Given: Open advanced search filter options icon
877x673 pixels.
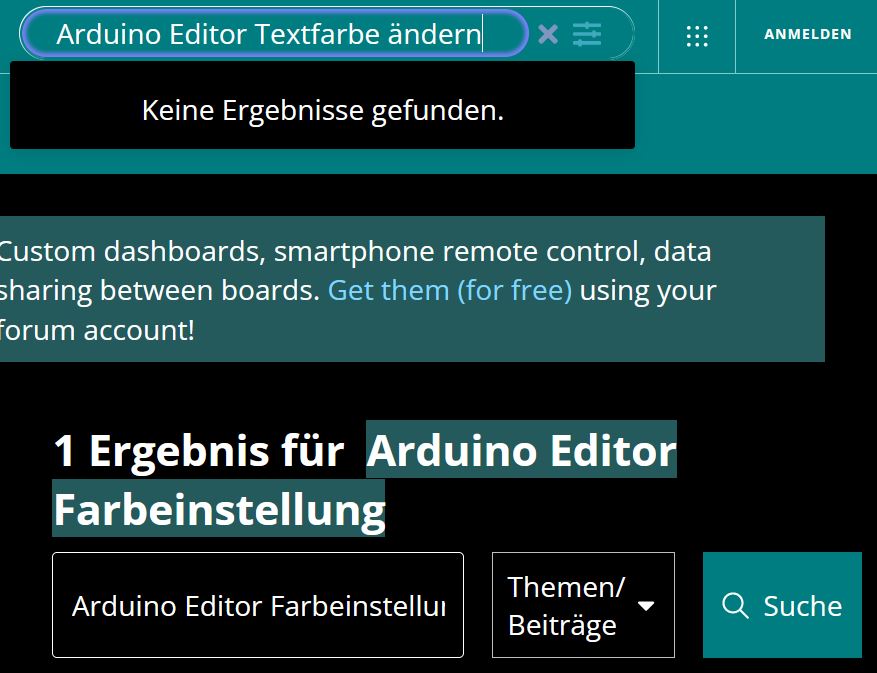Looking at the screenshot, I should point(587,35).
